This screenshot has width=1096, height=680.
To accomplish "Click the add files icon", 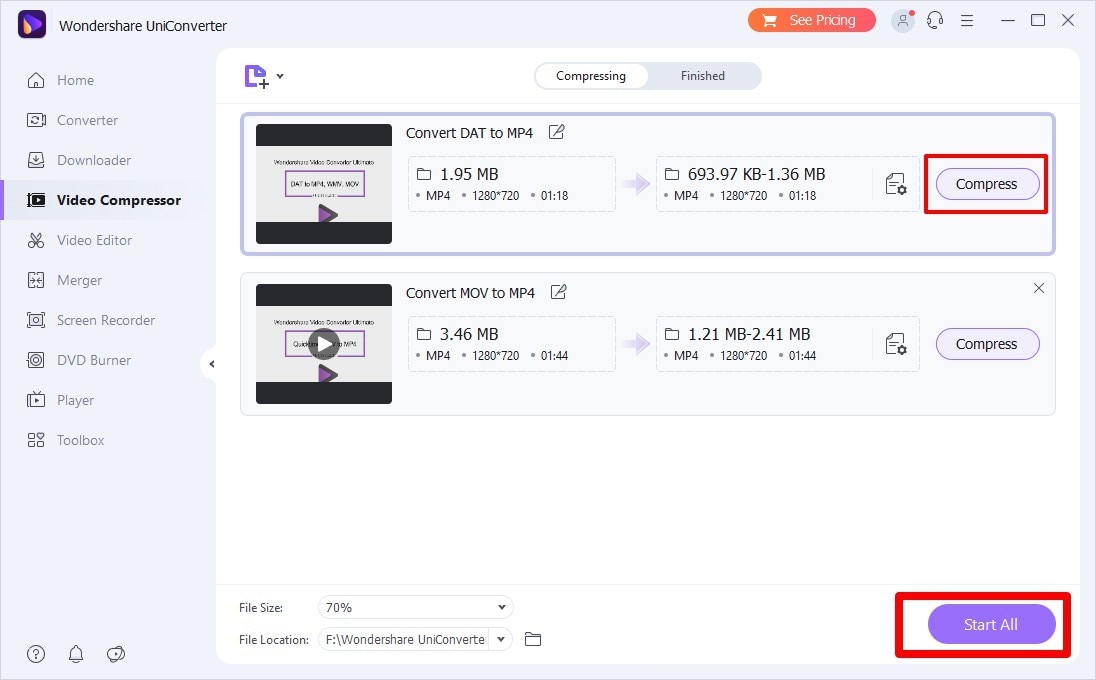I will click(x=256, y=76).
